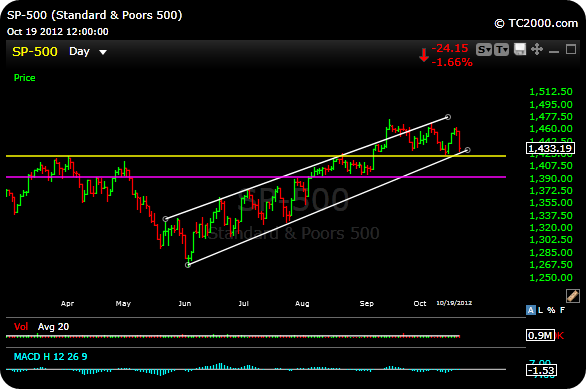This screenshot has width=586, height=389.
Task: Click the red down arrow change indicator
Action: [x=423, y=55]
